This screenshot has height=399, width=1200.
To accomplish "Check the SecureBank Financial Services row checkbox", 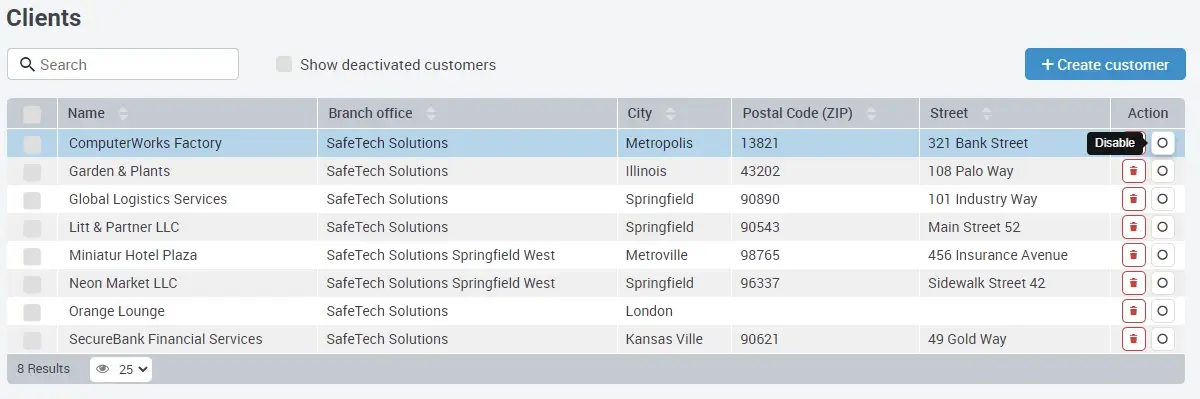I will pyautogui.click(x=32, y=339).
